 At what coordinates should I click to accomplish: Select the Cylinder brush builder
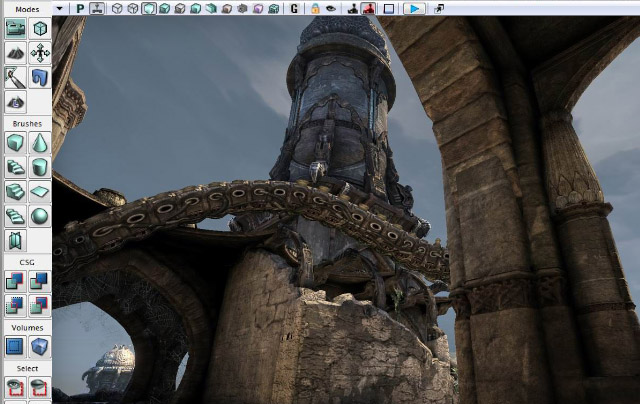point(40,167)
